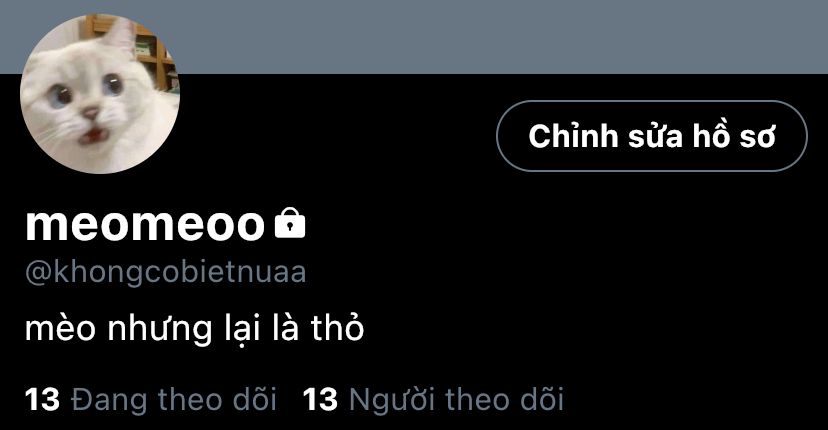The width and height of the screenshot is (828, 430).
Task: Click the number 13 before Người theo dõi
Action: [321, 399]
